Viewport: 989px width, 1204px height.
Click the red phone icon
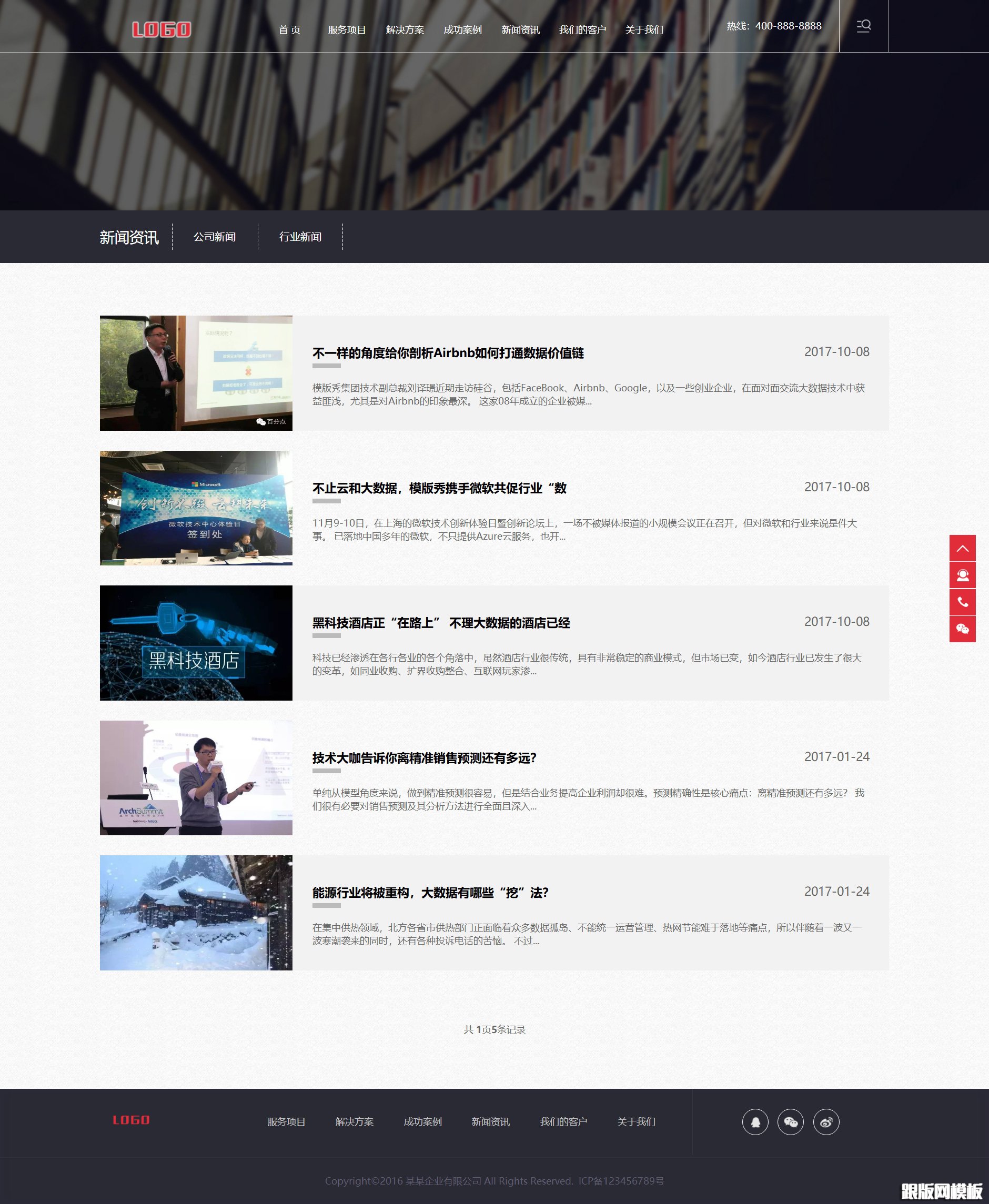pos(962,601)
